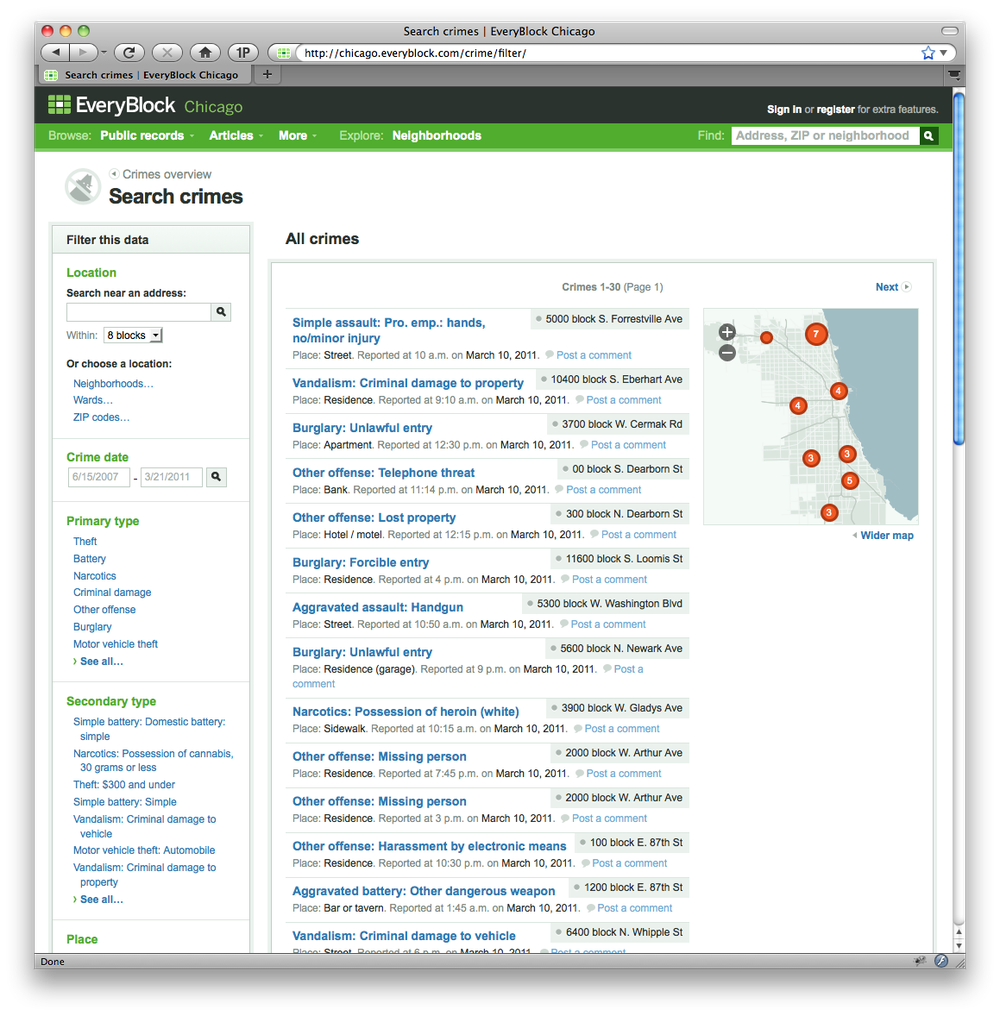Click the back arrow beside Crimes overview

(114, 174)
